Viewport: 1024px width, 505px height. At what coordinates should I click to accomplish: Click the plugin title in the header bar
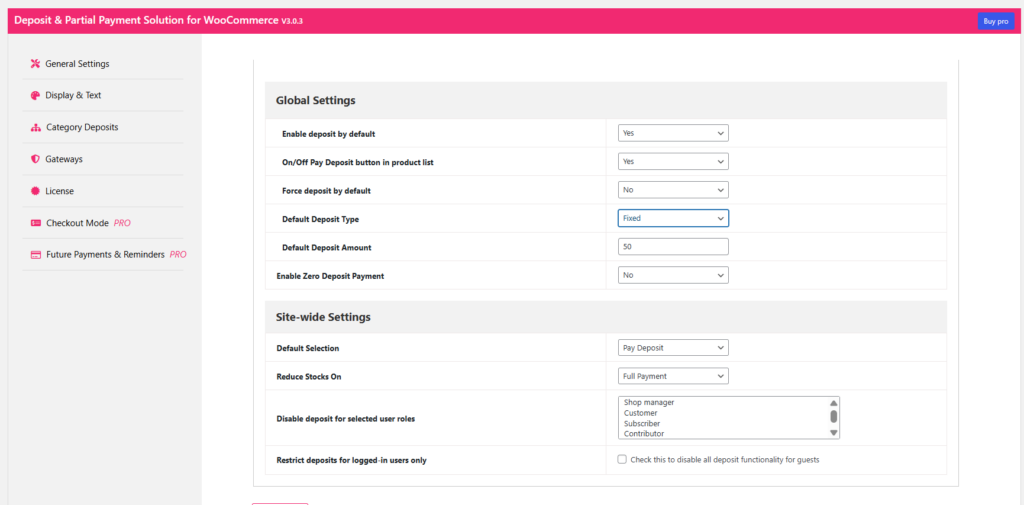(x=158, y=21)
